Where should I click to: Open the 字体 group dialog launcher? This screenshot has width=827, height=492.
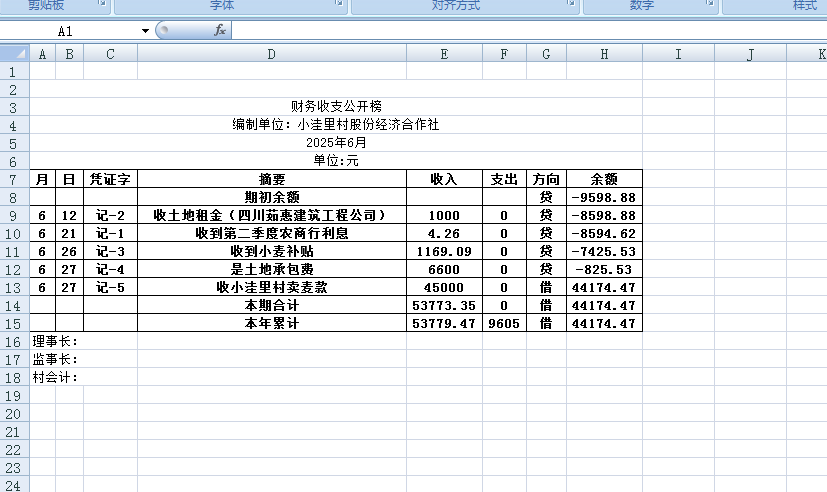(x=339, y=6)
